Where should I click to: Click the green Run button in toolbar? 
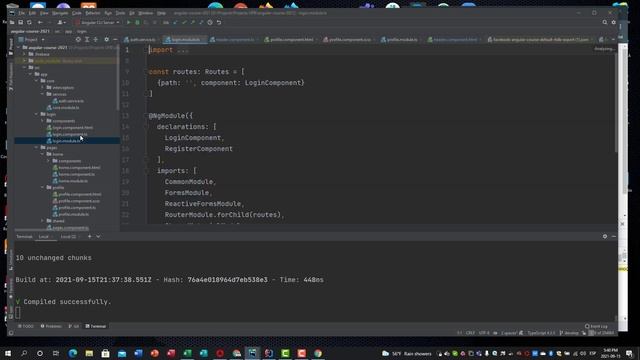click(129, 22)
